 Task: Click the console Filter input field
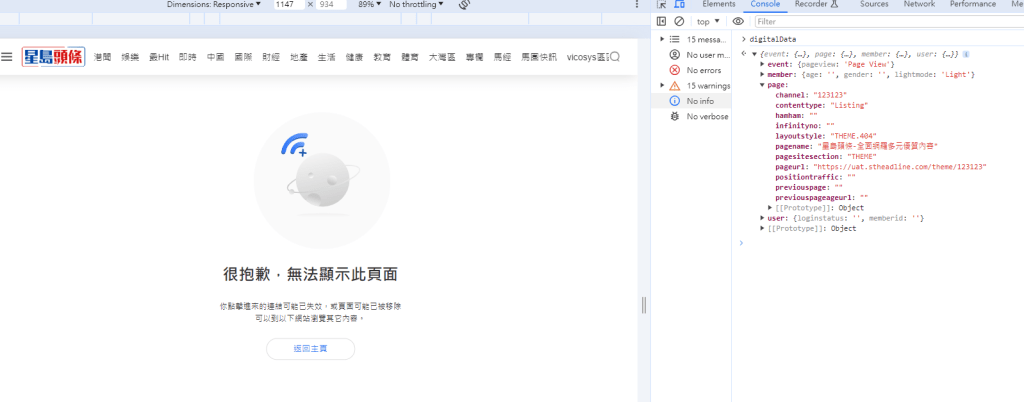point(880,21)
